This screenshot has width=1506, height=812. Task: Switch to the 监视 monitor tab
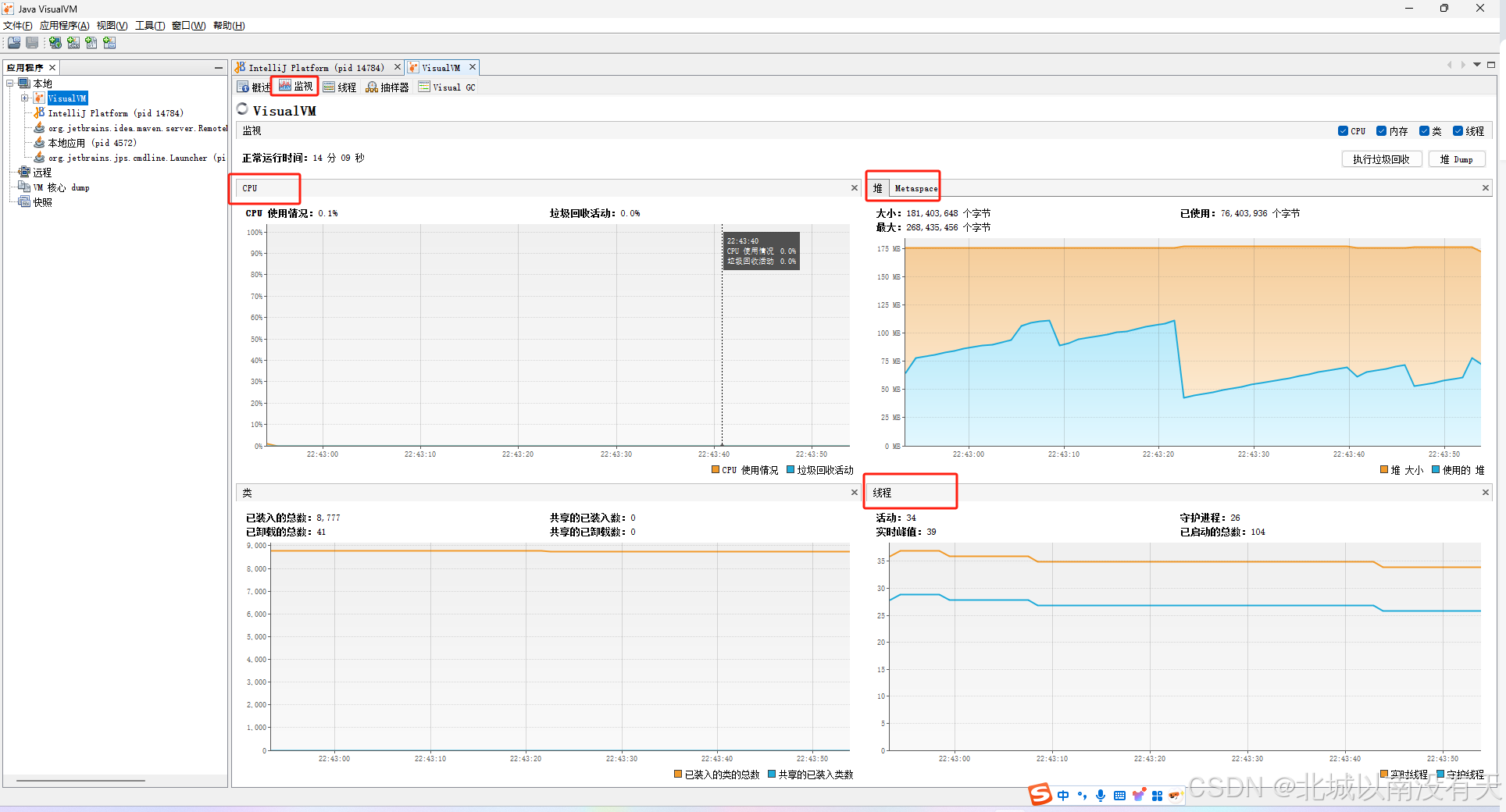296,87
